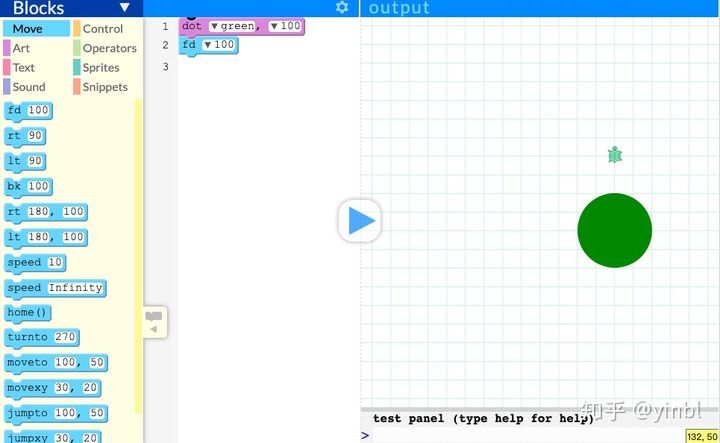Pick the lt 180, 100 palette block
720x443 pixels.
click(45, 237)
